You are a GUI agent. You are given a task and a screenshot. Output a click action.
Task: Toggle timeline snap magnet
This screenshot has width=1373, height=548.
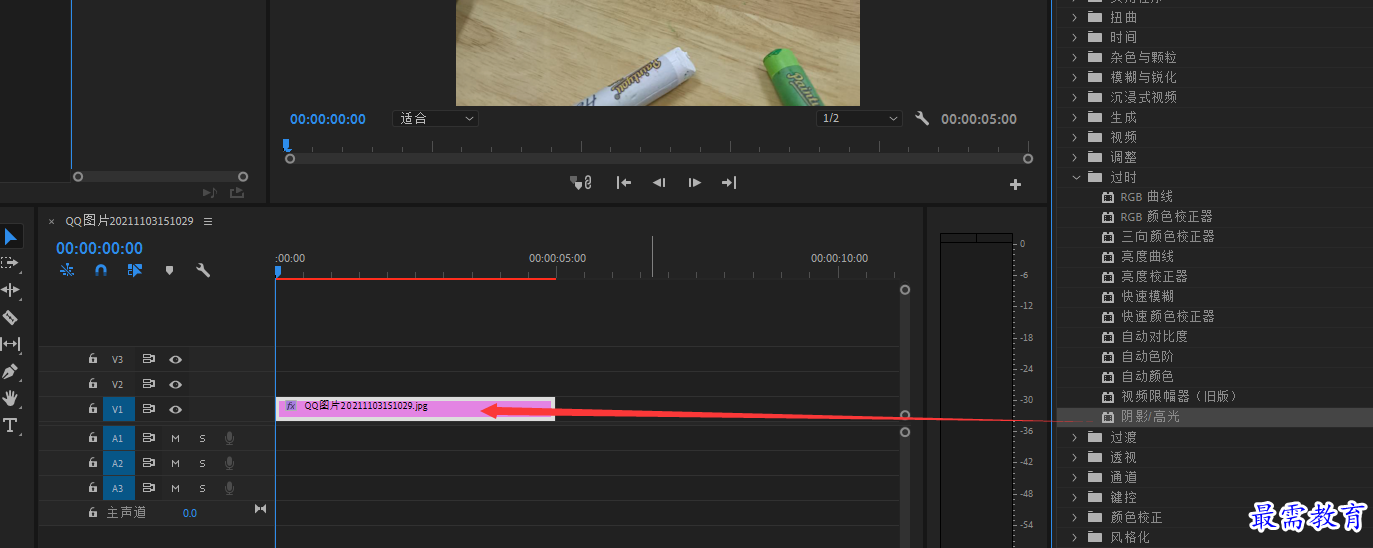click(x=101, y=270)
